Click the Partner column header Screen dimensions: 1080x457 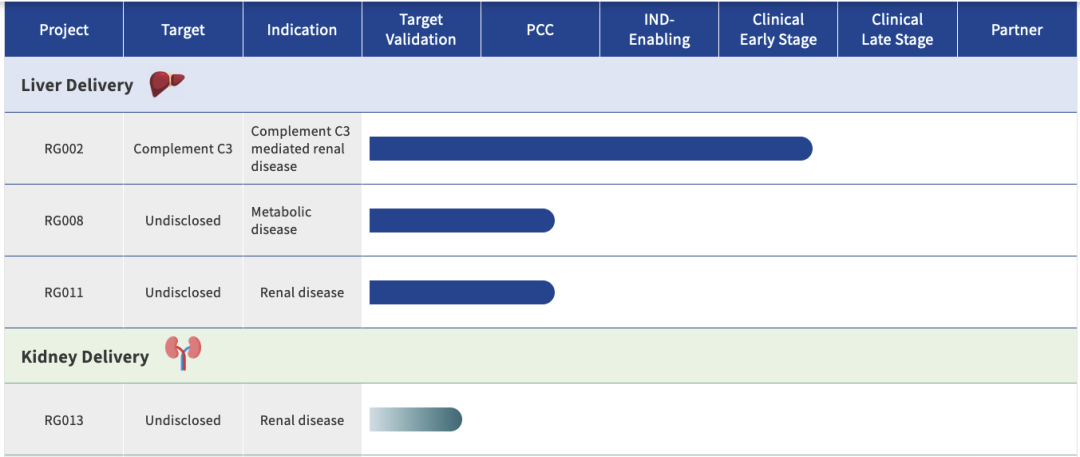tap(1017, 30)
